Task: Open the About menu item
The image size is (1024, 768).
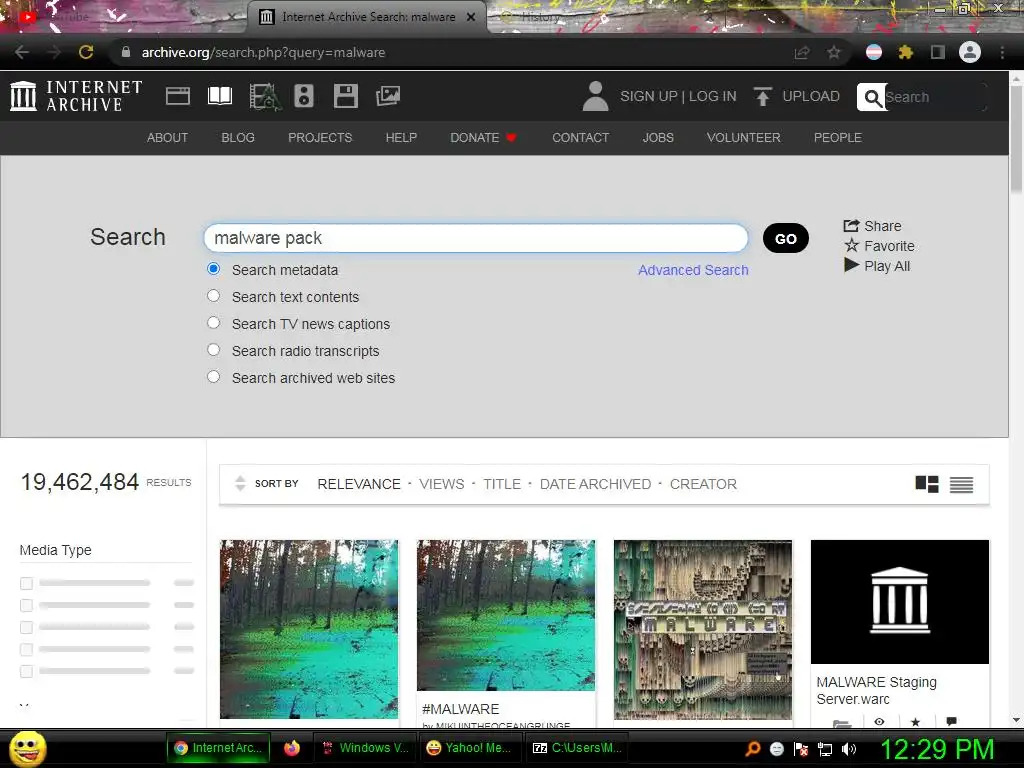Action: point(167,138)
